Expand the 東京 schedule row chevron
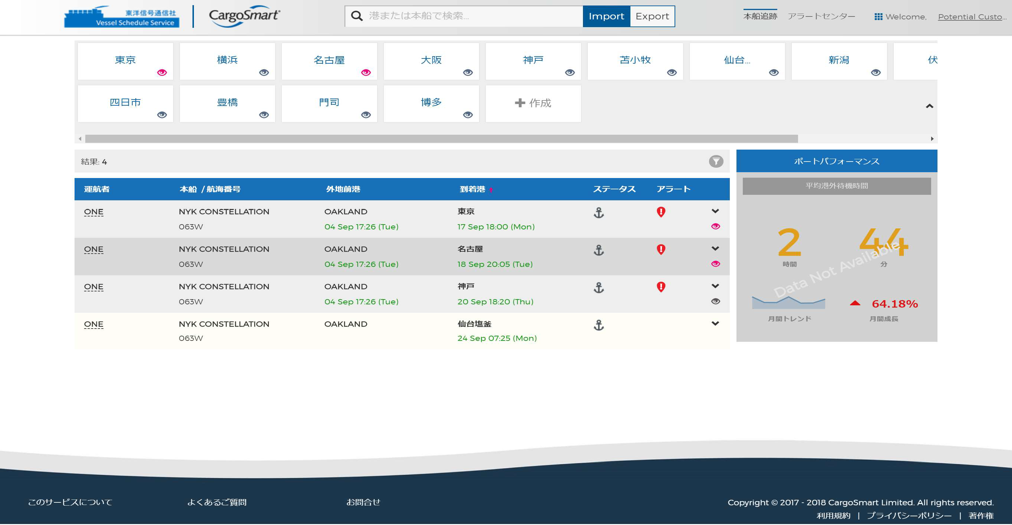 715,211
